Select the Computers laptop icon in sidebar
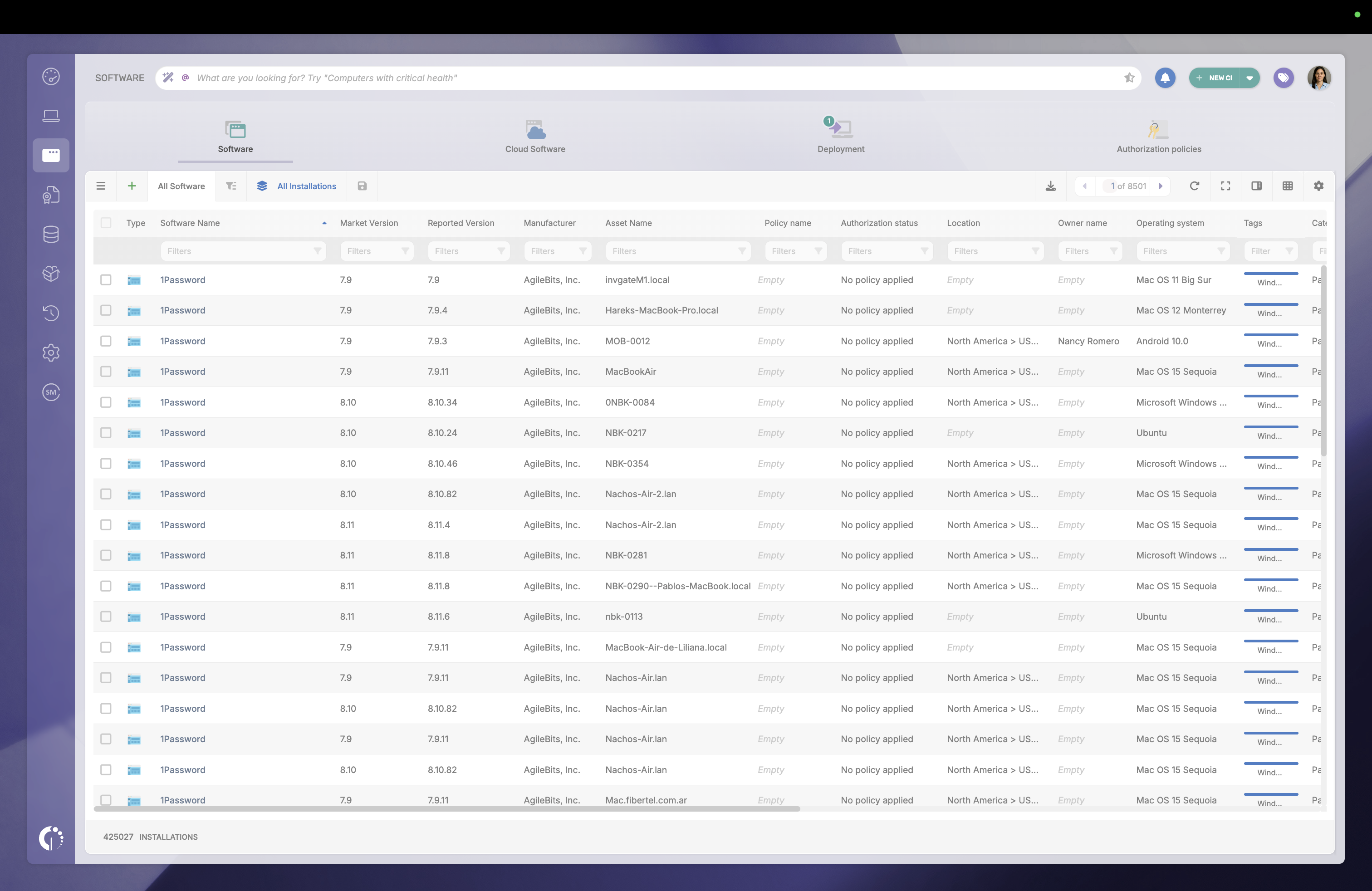The image size is (1372, 891). tap(51, 115)
